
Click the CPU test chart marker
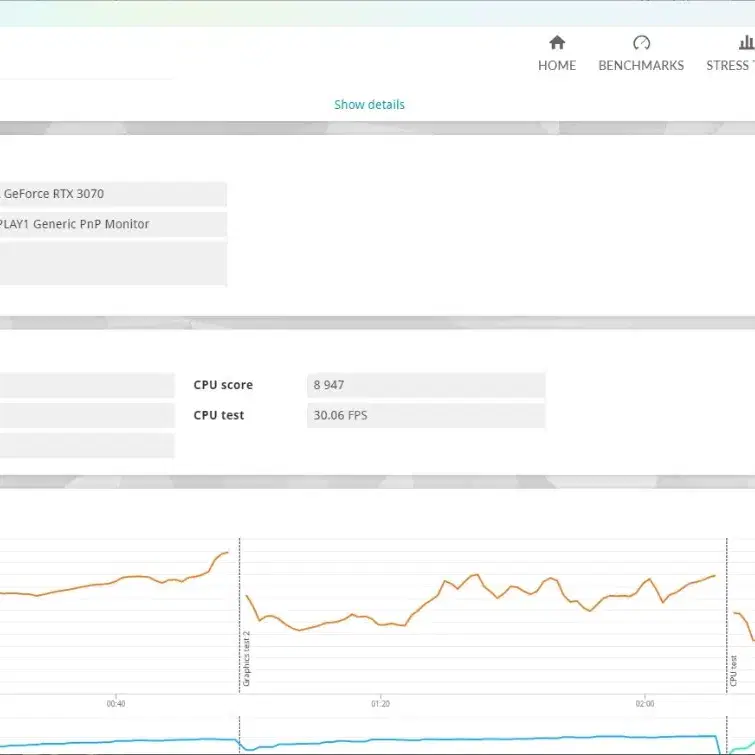(x=733, y=670)
